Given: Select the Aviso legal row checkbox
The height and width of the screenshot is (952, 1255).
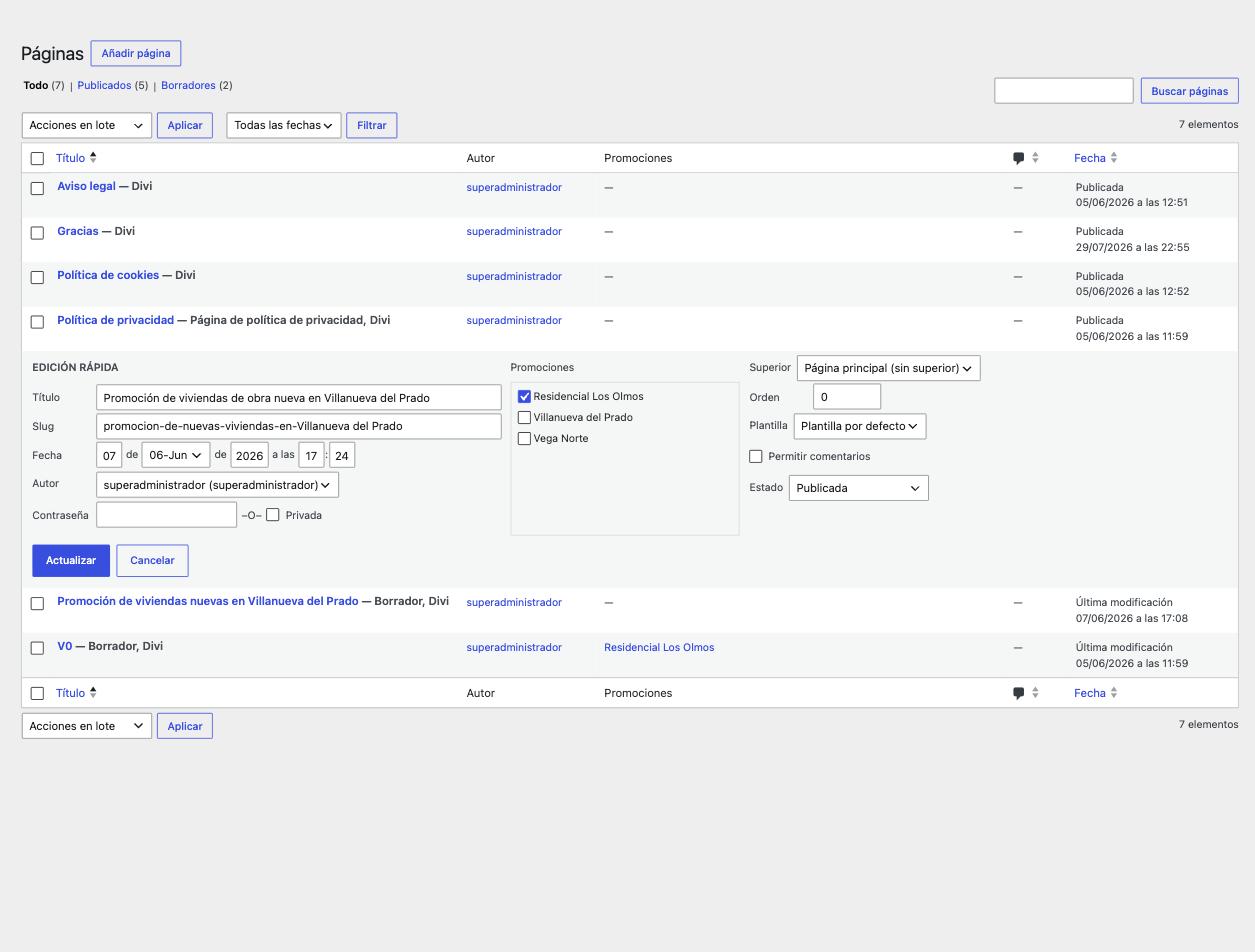Looking at the screenshot, I should (37, 188).
